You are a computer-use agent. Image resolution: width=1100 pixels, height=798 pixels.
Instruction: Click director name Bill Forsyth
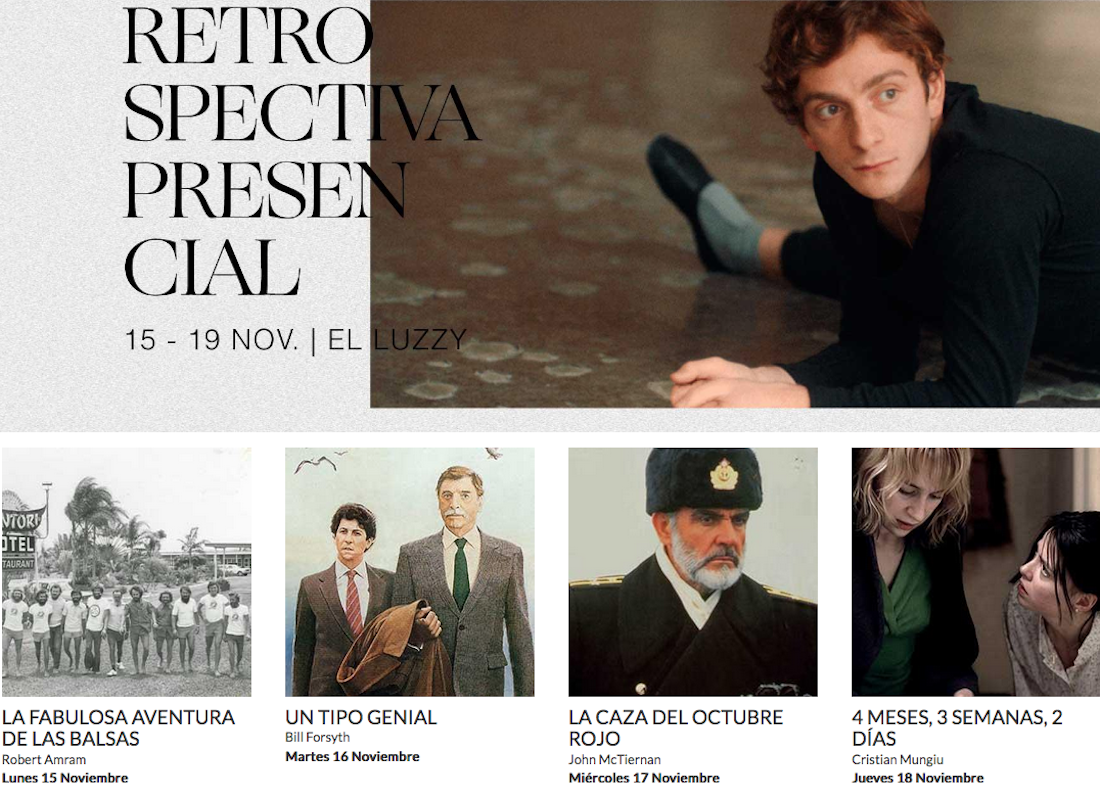point(317,737)
